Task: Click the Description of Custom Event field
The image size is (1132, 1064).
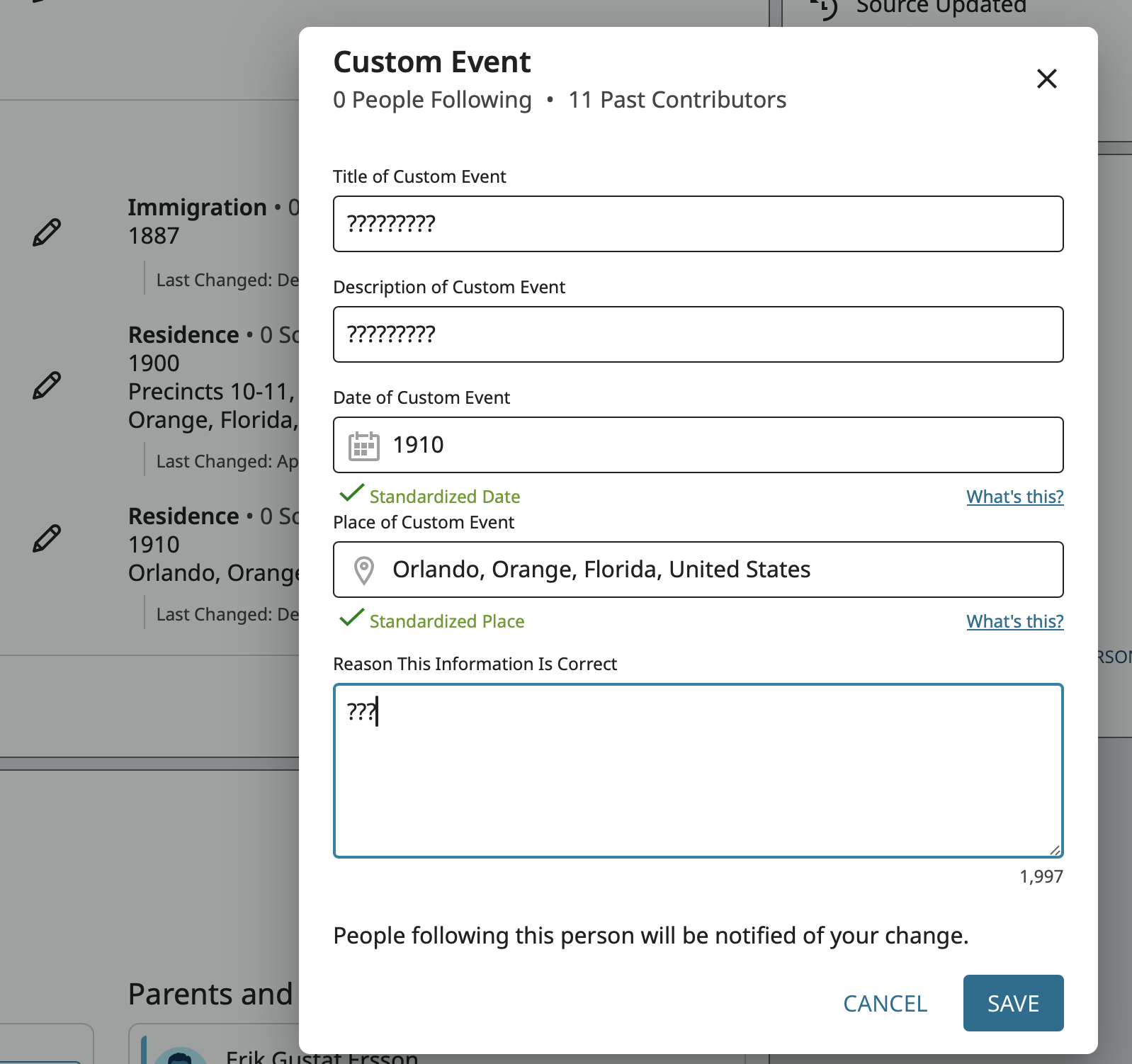Action: click(698, 334)
